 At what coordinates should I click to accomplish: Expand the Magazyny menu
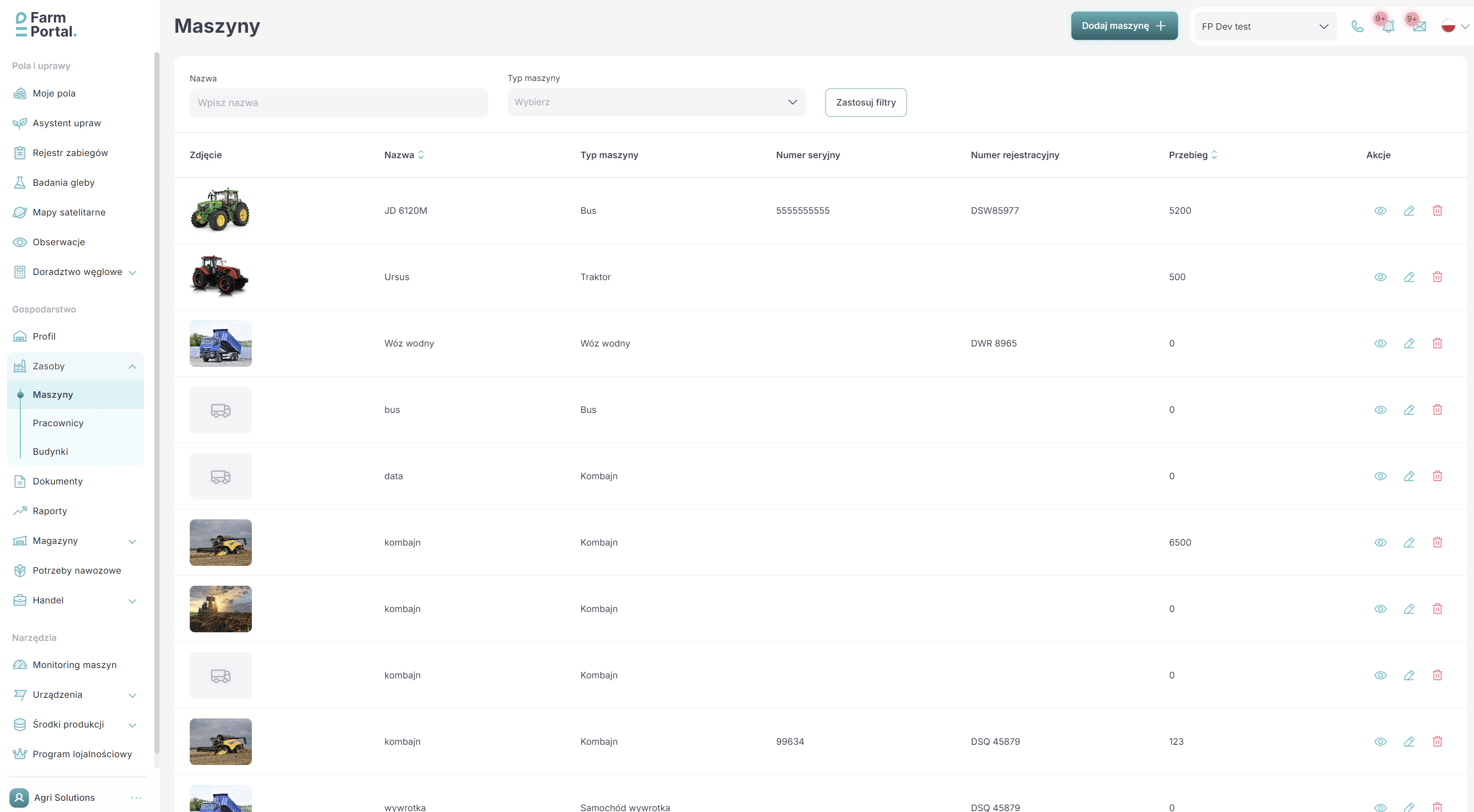(x=132, y=541)
